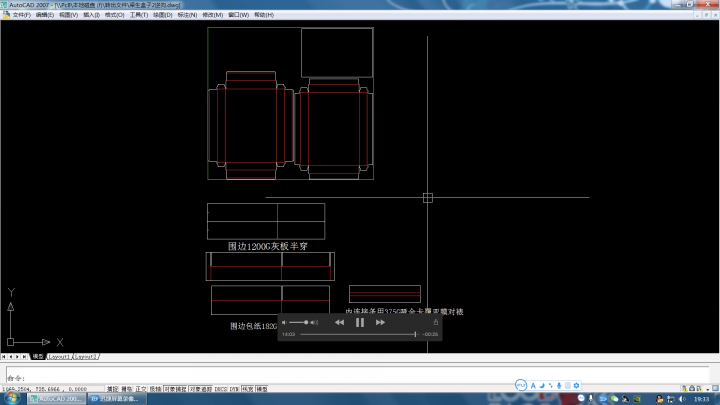Toggle DYN dynamic input in status bar
Screen dimensions: 720x405
[x=234, y=389]
